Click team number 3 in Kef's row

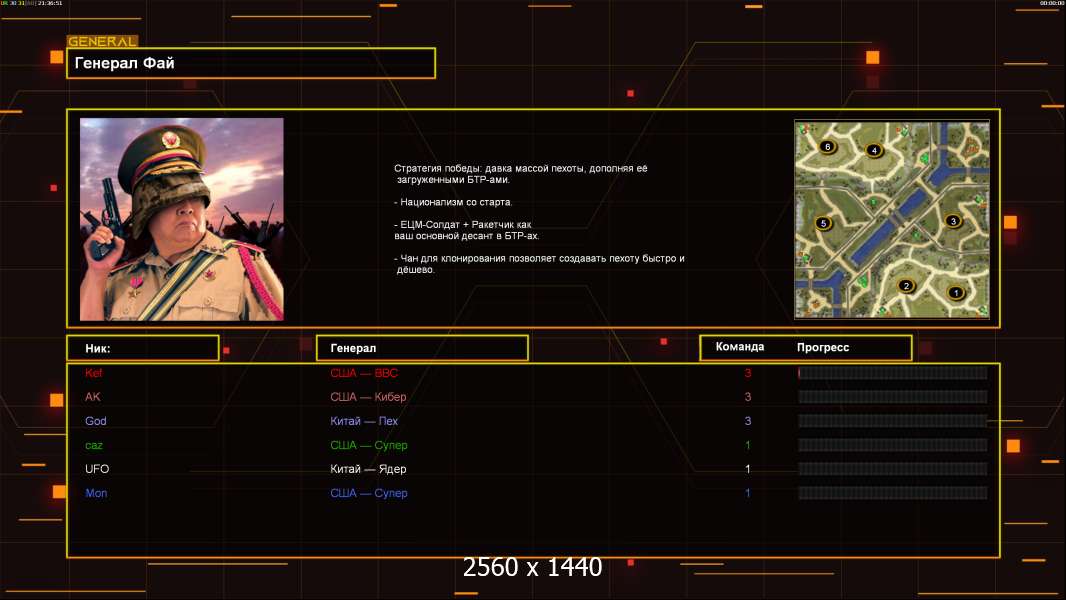click(x=748, y=373)
